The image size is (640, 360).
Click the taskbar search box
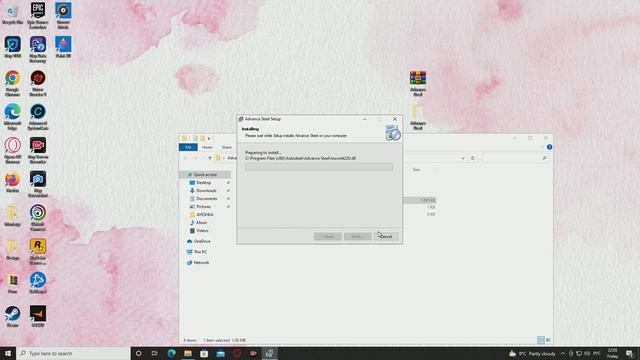pyautogui.click(x=73, y=353)
